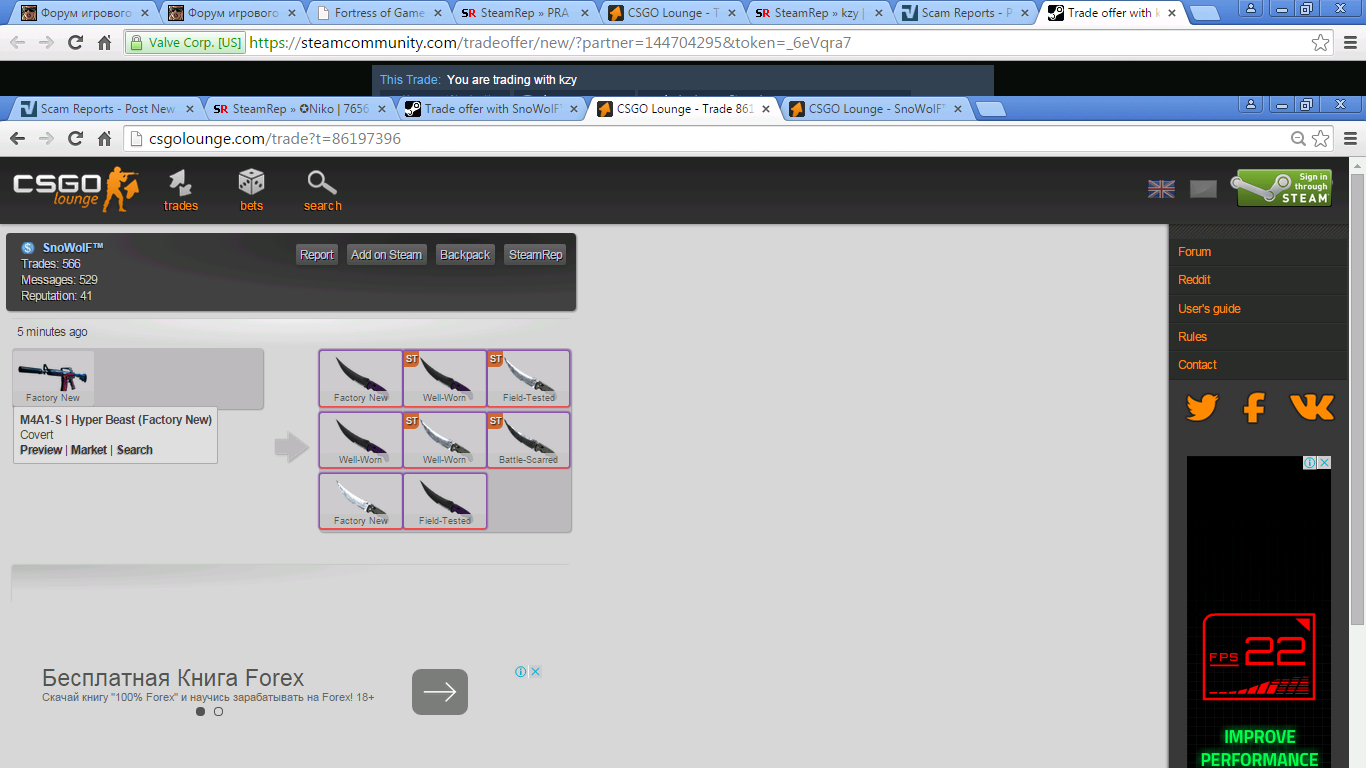Screen dimensions: 1366x768
Task: Open the SteamRep profile button
Action: pyautogui.click(x=535, y=255)
